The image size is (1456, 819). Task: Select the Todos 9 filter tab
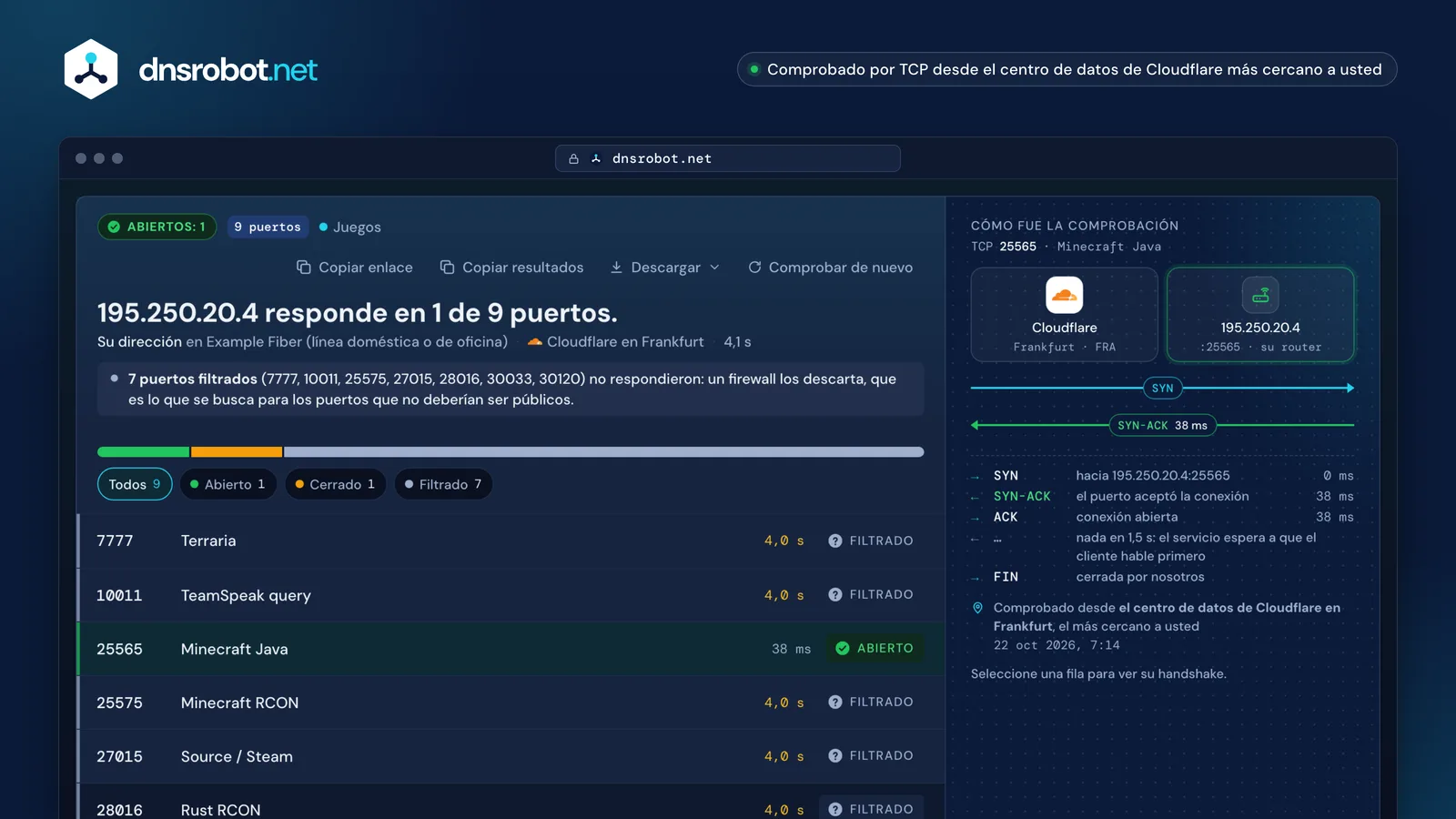click(135, 484)
